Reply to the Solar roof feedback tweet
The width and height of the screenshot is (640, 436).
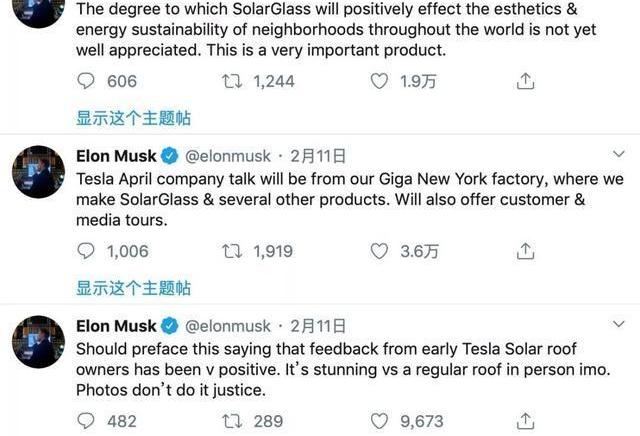click(x=87, y=421)
